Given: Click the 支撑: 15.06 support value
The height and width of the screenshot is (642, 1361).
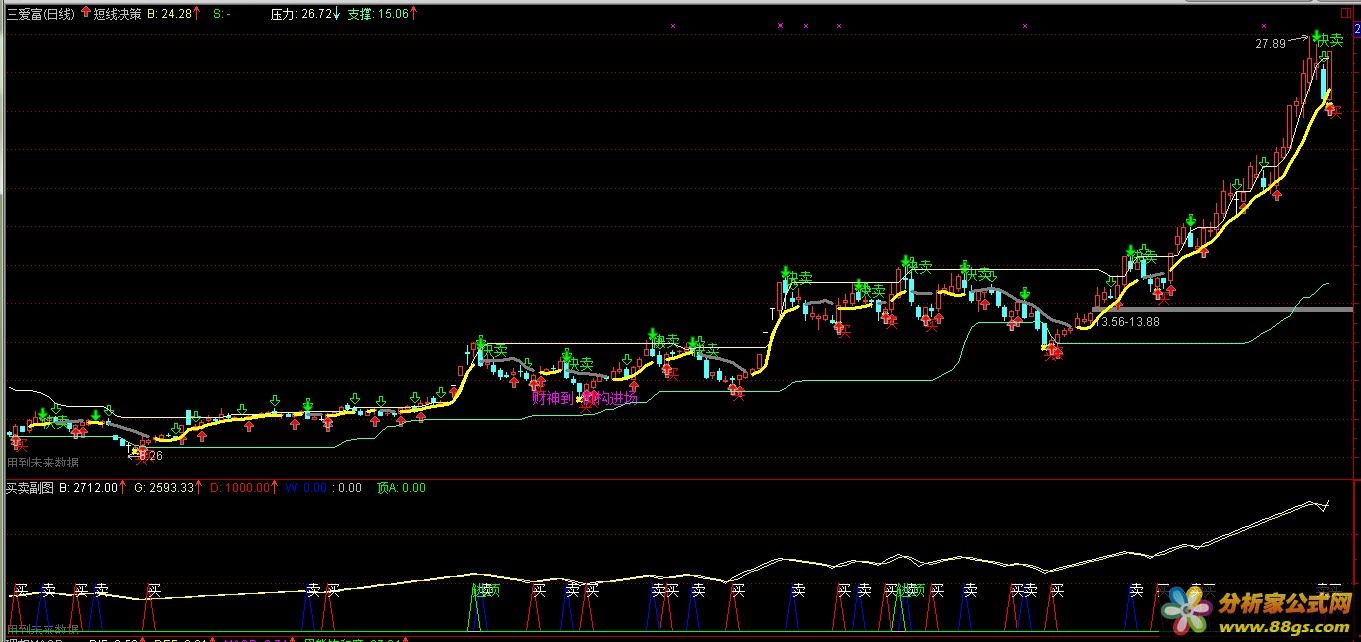Looking at the screenshot, I should coord(377,15).
